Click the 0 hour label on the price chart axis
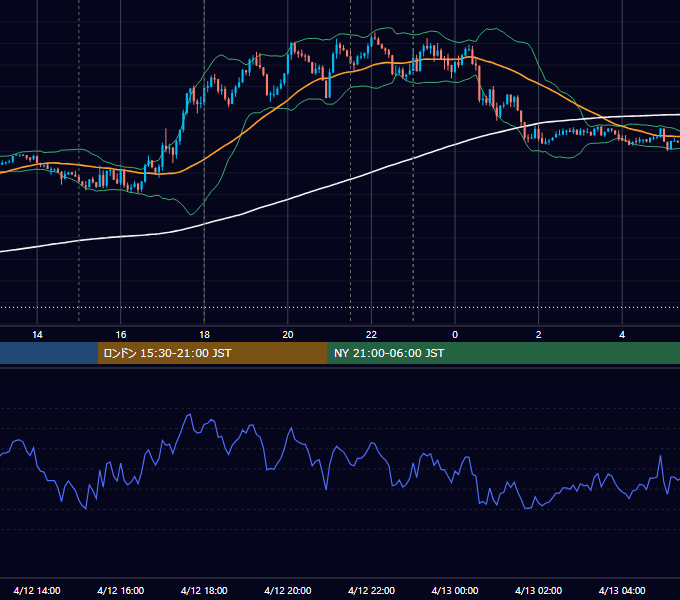Image resolution: width=680 pixels, height=600 pixels. (x=455, y=335)
